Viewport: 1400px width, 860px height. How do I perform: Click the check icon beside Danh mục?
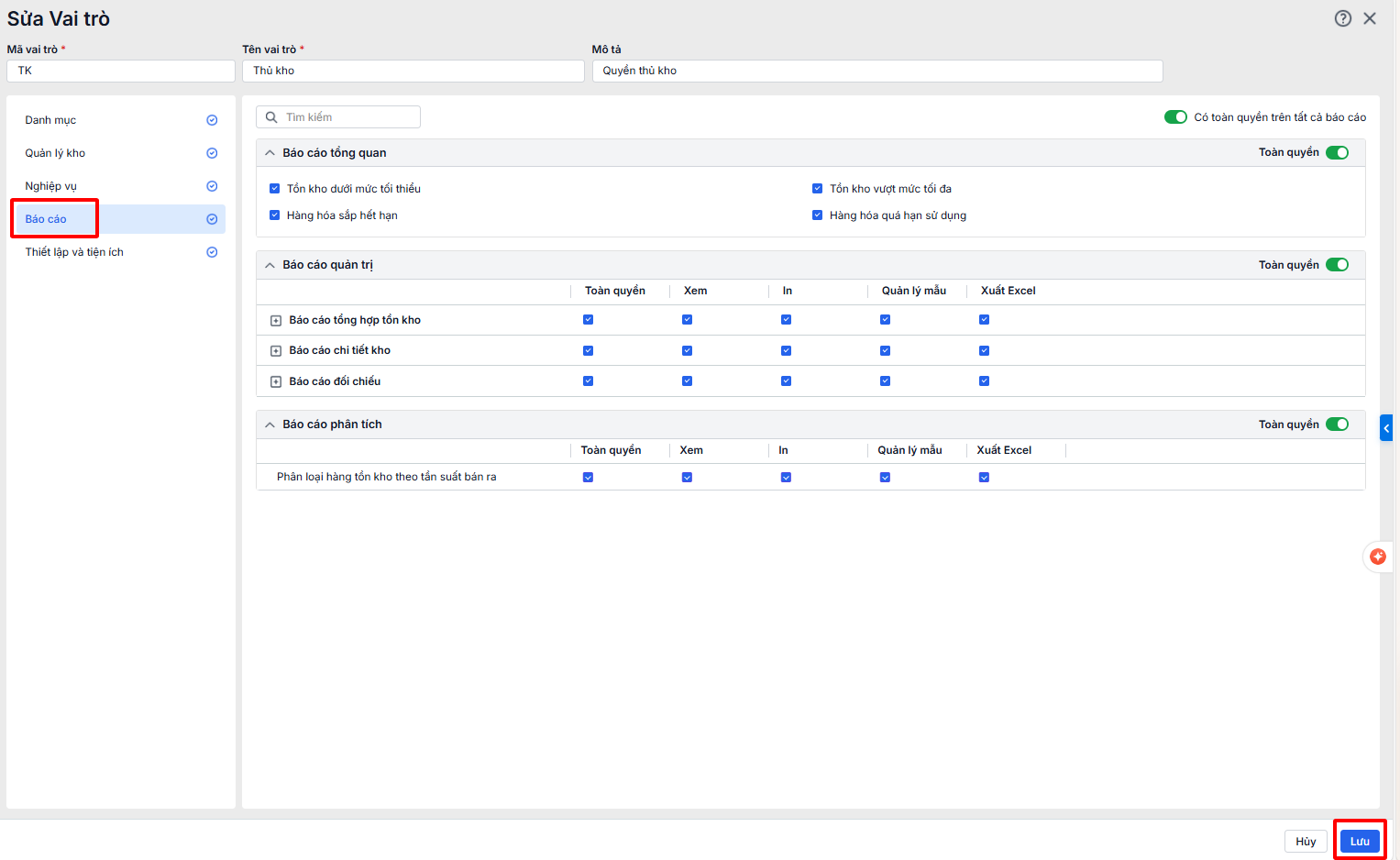[x=212, y=120]
